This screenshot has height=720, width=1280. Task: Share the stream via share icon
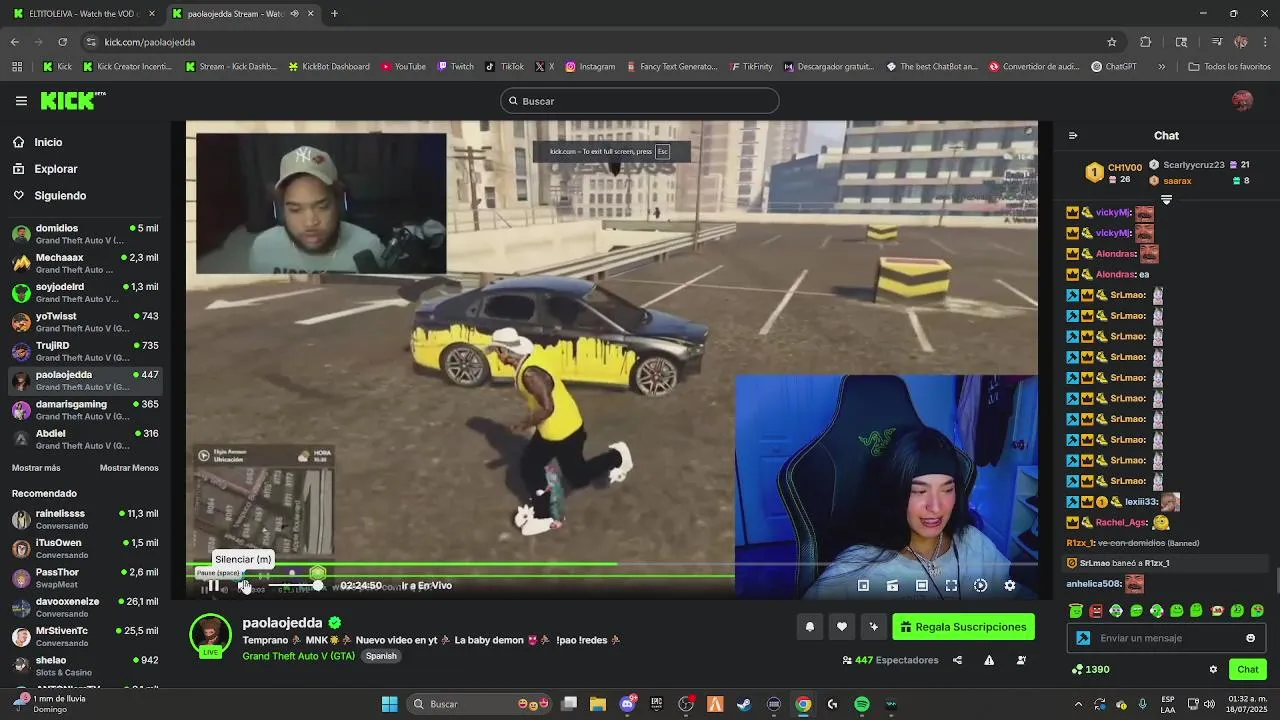tap(957, 660)
